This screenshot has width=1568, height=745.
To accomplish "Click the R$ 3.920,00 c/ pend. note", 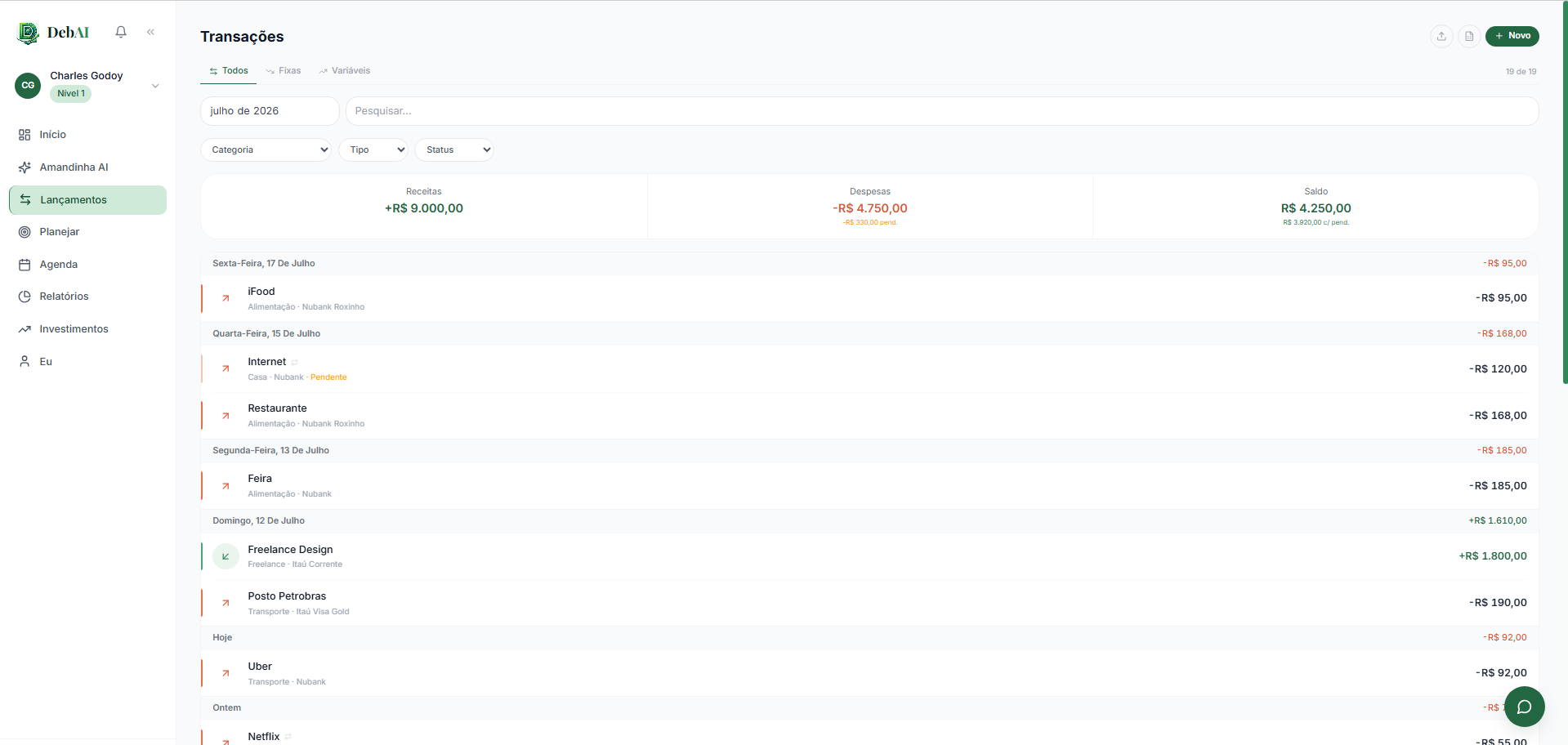I will [1316, 222].
